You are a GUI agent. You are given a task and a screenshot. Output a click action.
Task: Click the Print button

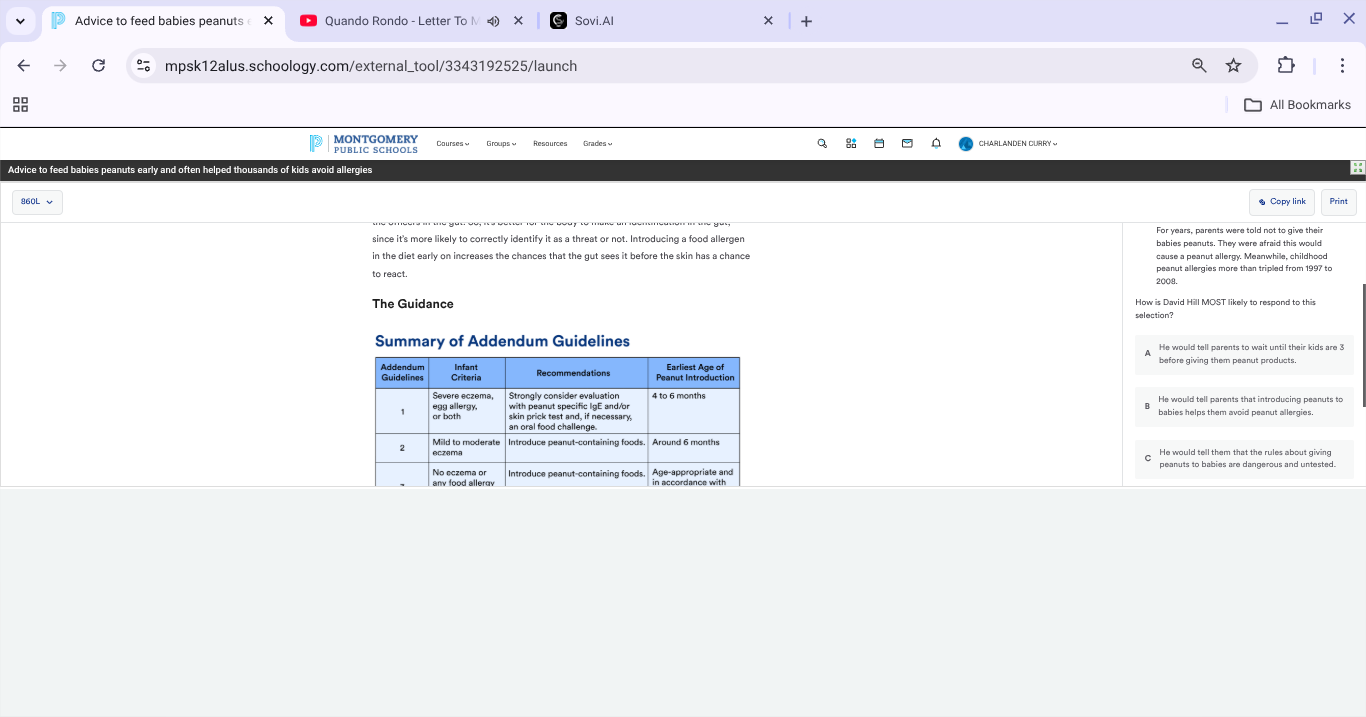tap(1338, 202)
